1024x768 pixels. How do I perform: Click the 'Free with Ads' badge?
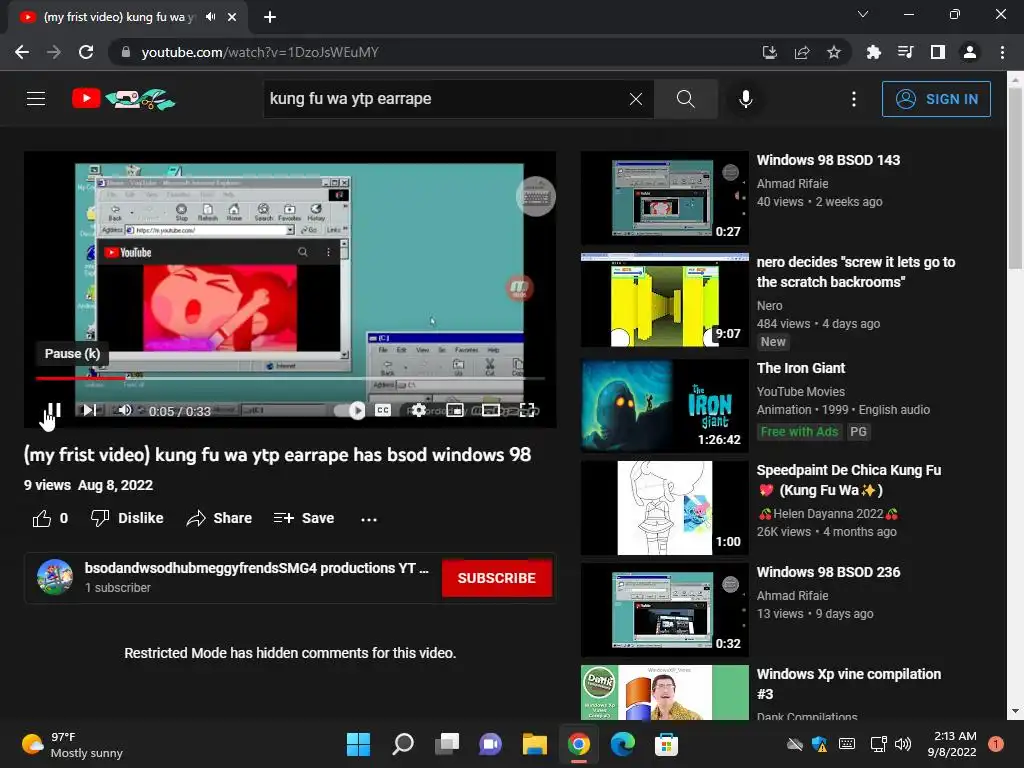[799, 432]
